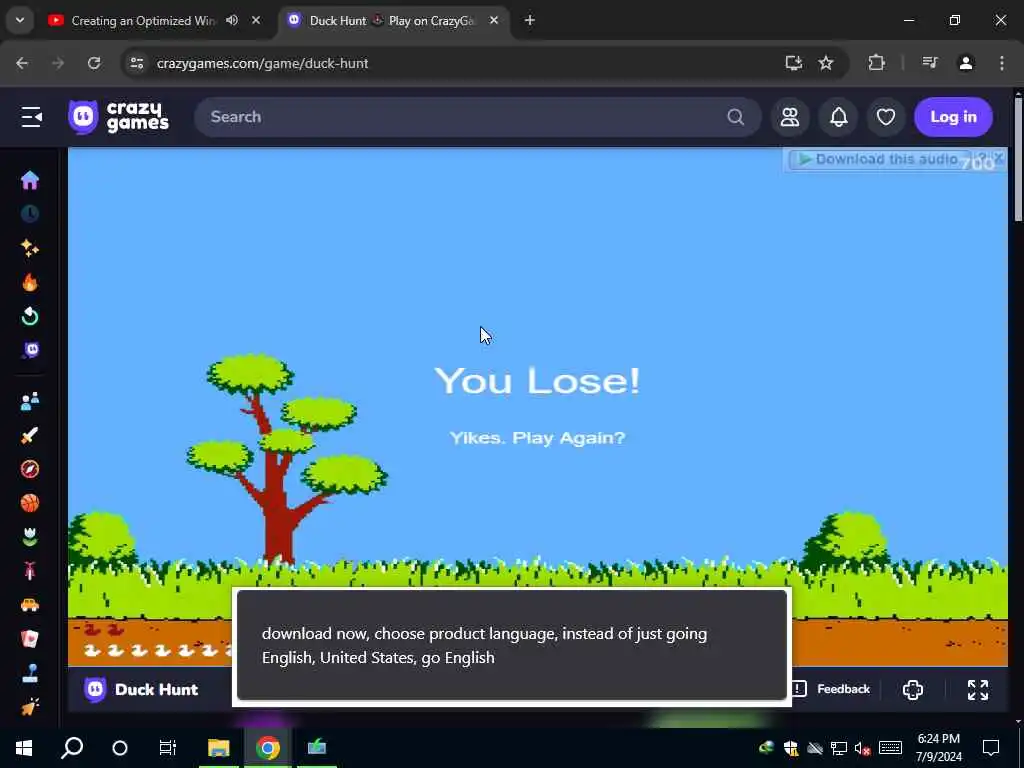Open the Windows Start menu
1024x768 pixels.
pos(24,748)
